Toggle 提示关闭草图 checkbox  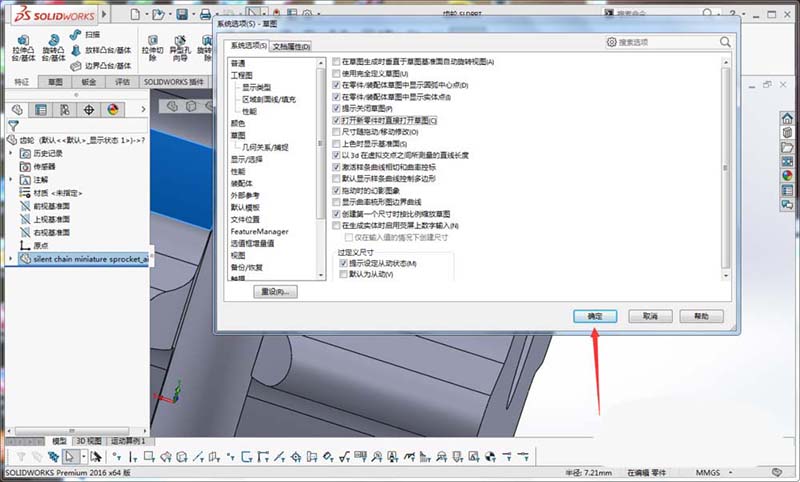pyautogui.click(x=336, y=108)
